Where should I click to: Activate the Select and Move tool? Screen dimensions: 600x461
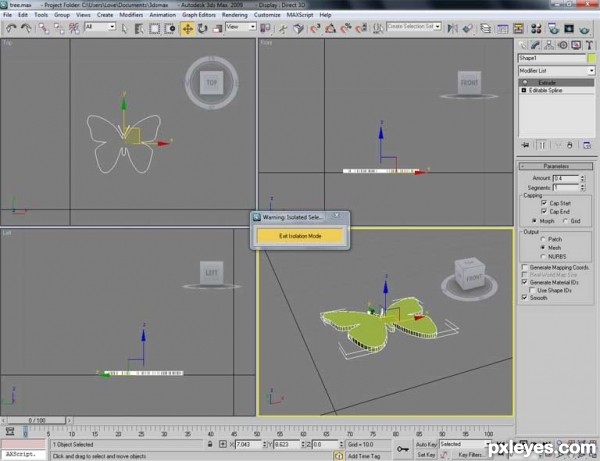pyautogui.click(x=188, y=29)
